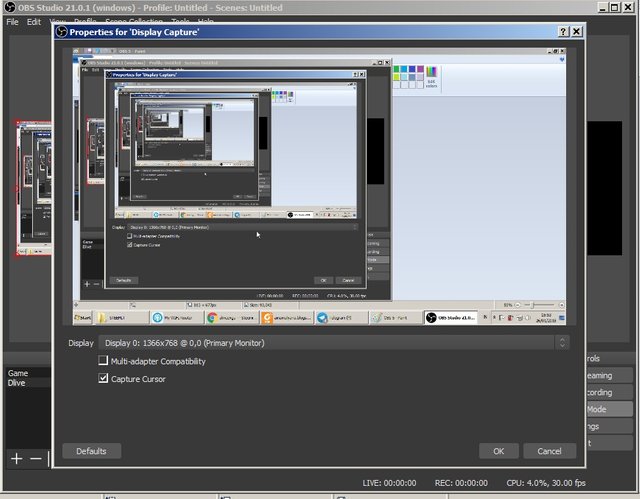Viewport: 640px width, 499px height.
Task: Click the partly hidden Settings button
Action: 609,426
